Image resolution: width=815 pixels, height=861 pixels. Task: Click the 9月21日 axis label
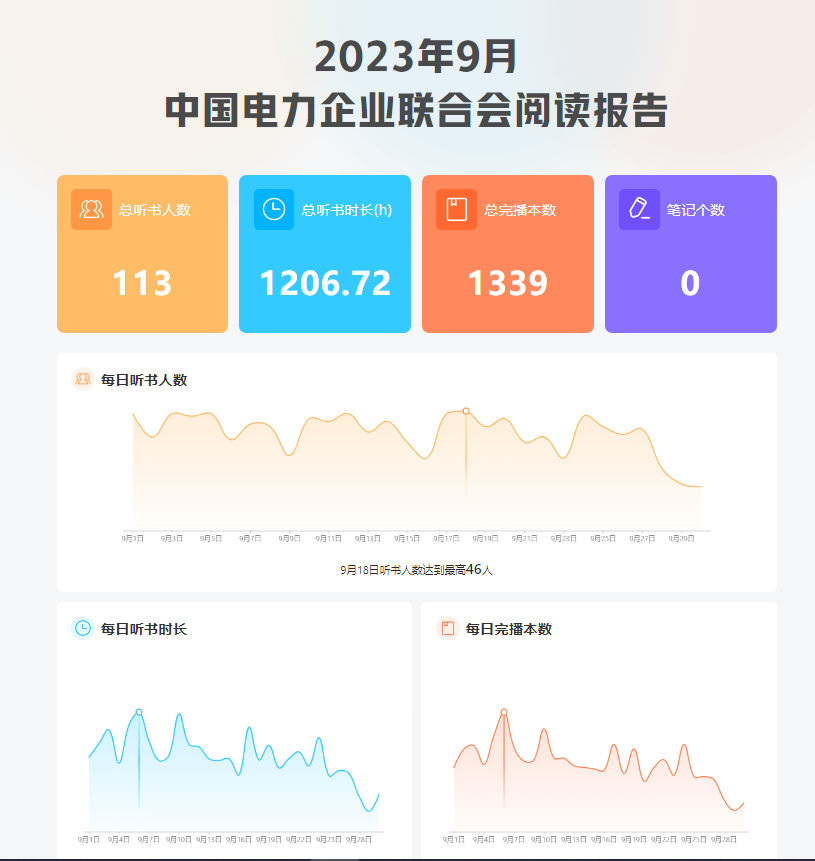tap(524, 539)
